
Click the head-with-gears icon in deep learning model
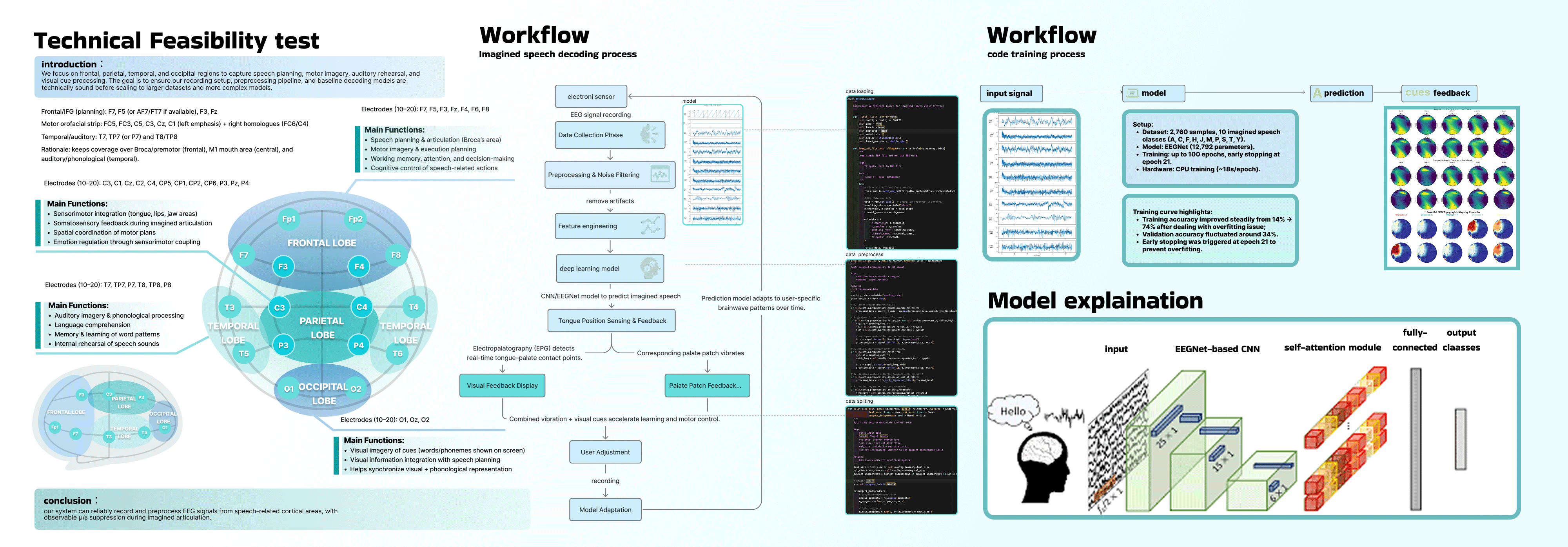tap(650, 268)
